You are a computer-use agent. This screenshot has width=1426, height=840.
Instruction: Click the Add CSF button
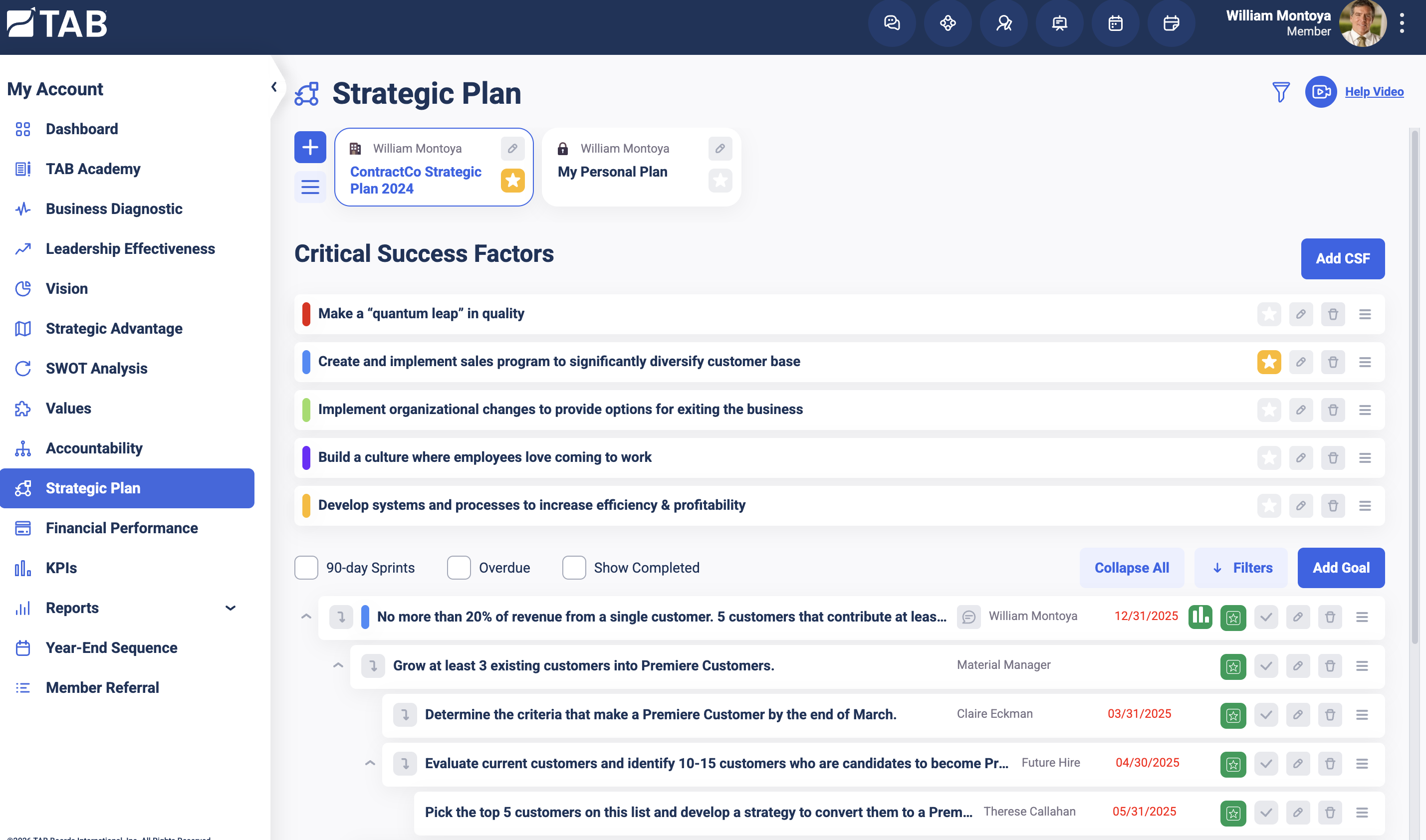(x=1343, y=259)
